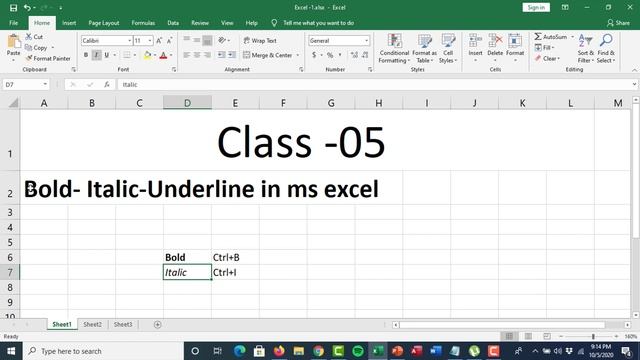The height and width of the screenshot is (360, 640).
Task: Click the Borders icon
Action: coord(127,55)
